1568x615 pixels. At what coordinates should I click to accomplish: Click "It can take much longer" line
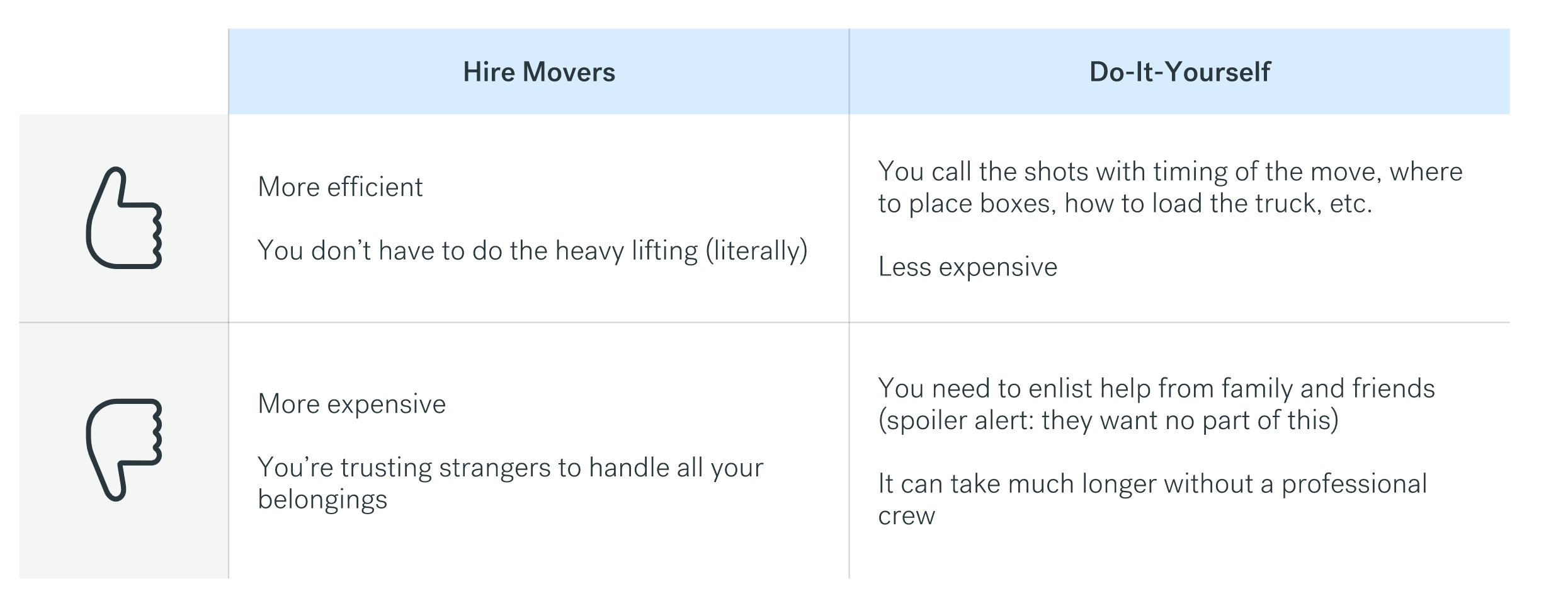point(1152,484)
